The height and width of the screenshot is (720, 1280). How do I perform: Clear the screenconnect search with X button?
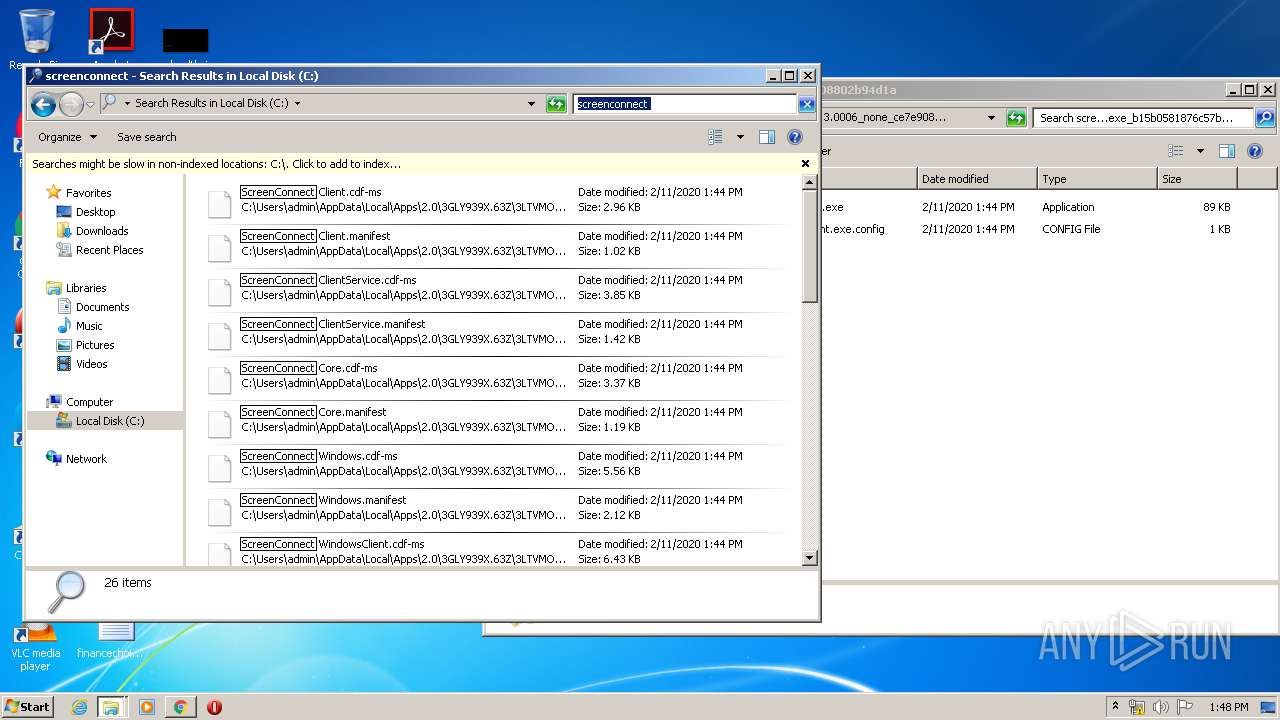point(807,104)
